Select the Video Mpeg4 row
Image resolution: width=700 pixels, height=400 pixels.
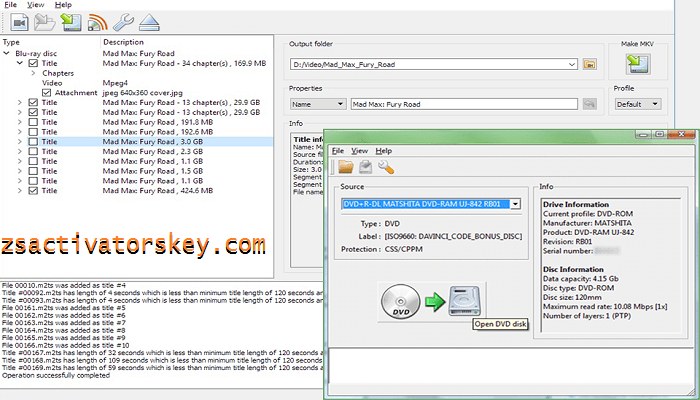click(137, 83)
